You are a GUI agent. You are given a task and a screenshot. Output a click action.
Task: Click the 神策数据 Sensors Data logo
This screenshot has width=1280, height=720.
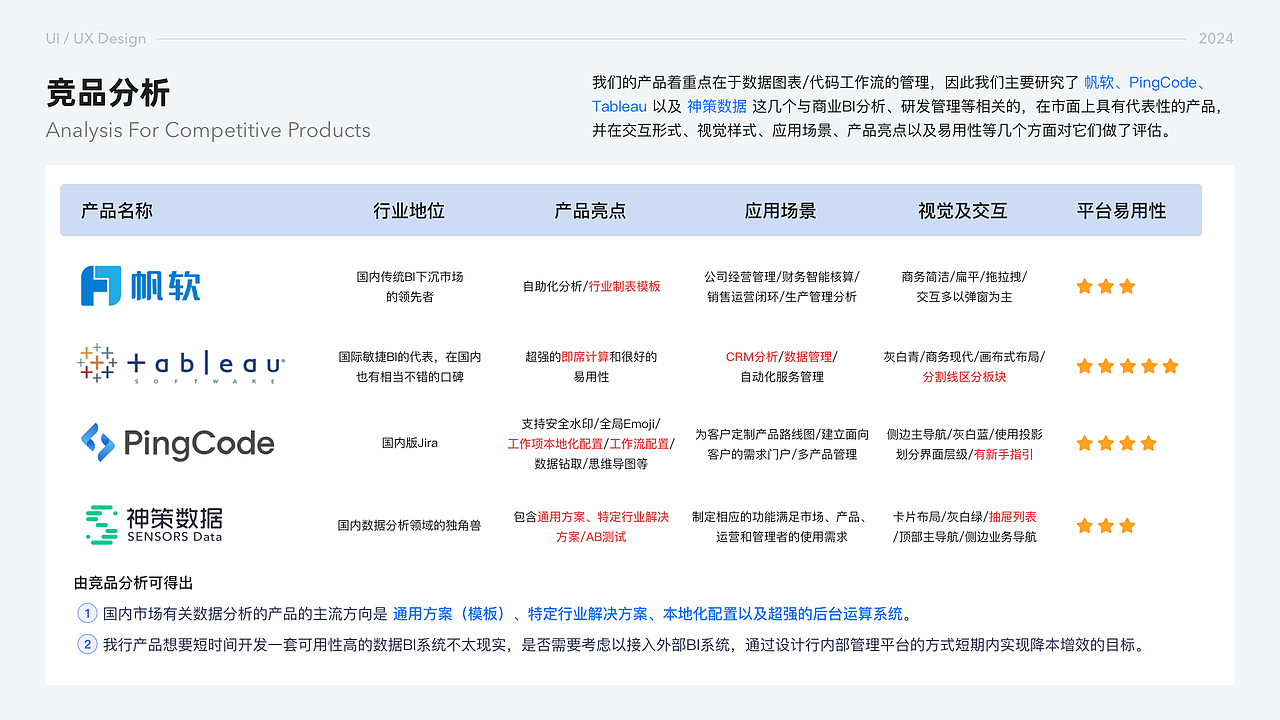(153, 525)
